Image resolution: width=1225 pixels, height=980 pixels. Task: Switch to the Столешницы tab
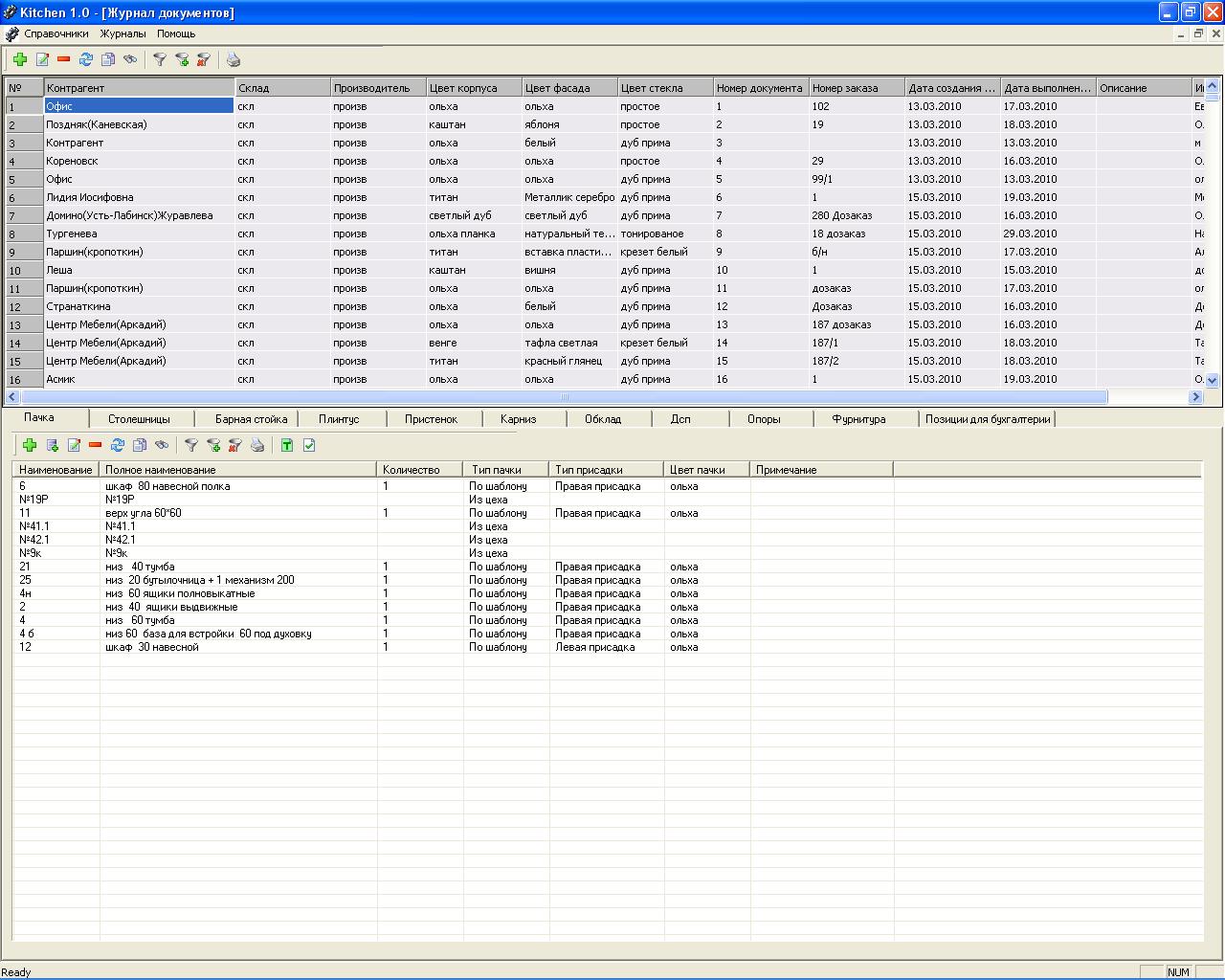pos(139,419)
